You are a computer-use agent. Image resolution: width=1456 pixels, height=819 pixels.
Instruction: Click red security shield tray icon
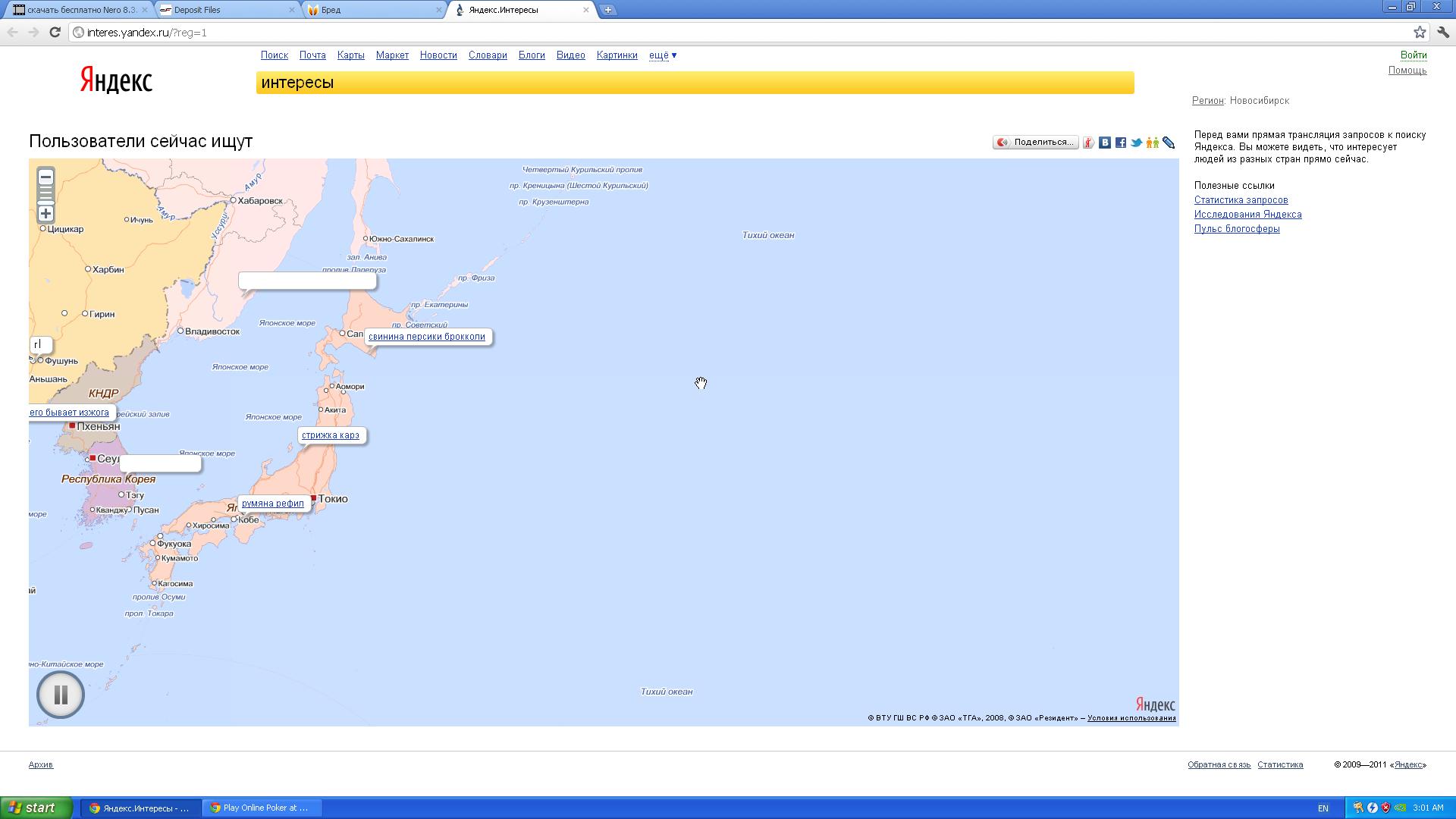[x=1386, y=808]
